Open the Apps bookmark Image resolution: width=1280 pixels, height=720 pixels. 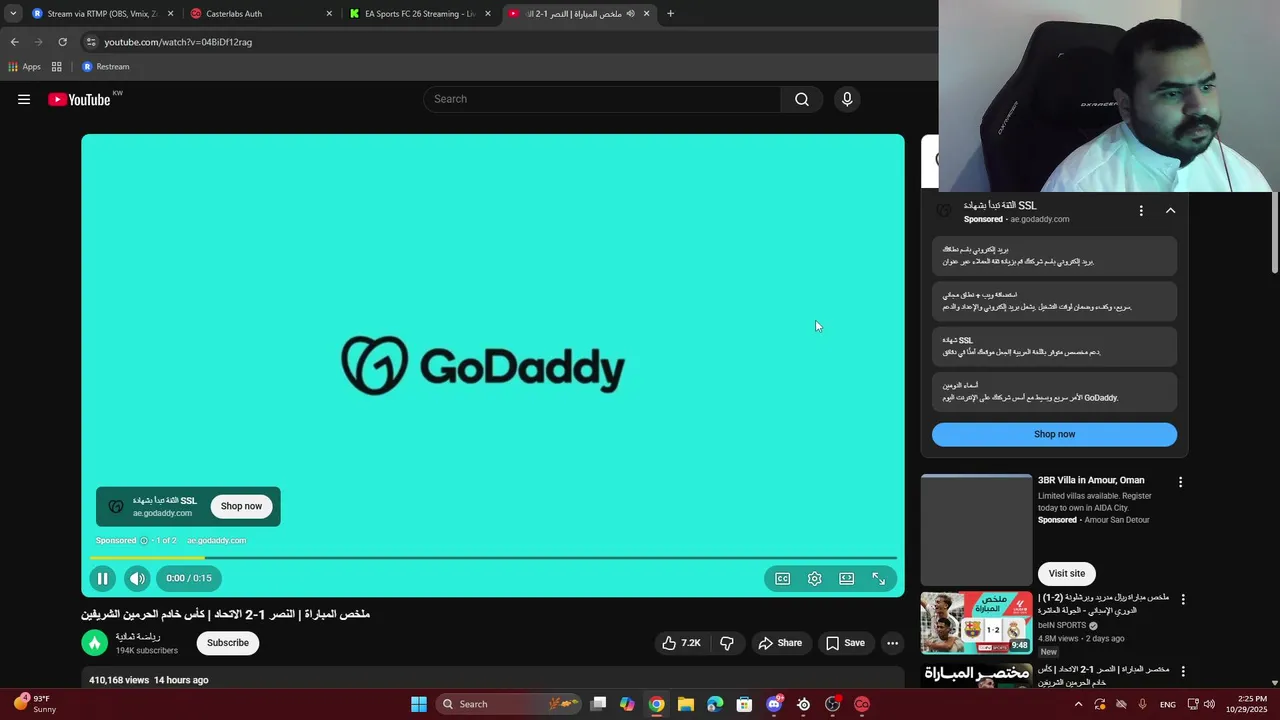24,67
